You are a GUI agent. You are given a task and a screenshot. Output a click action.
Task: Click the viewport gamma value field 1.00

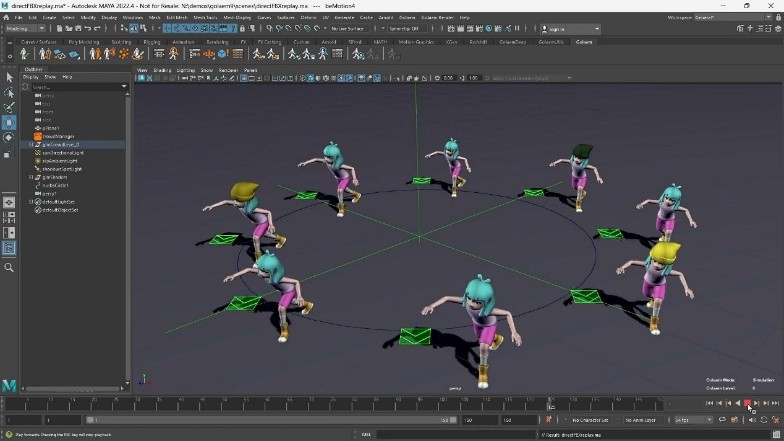coord(474,78)
